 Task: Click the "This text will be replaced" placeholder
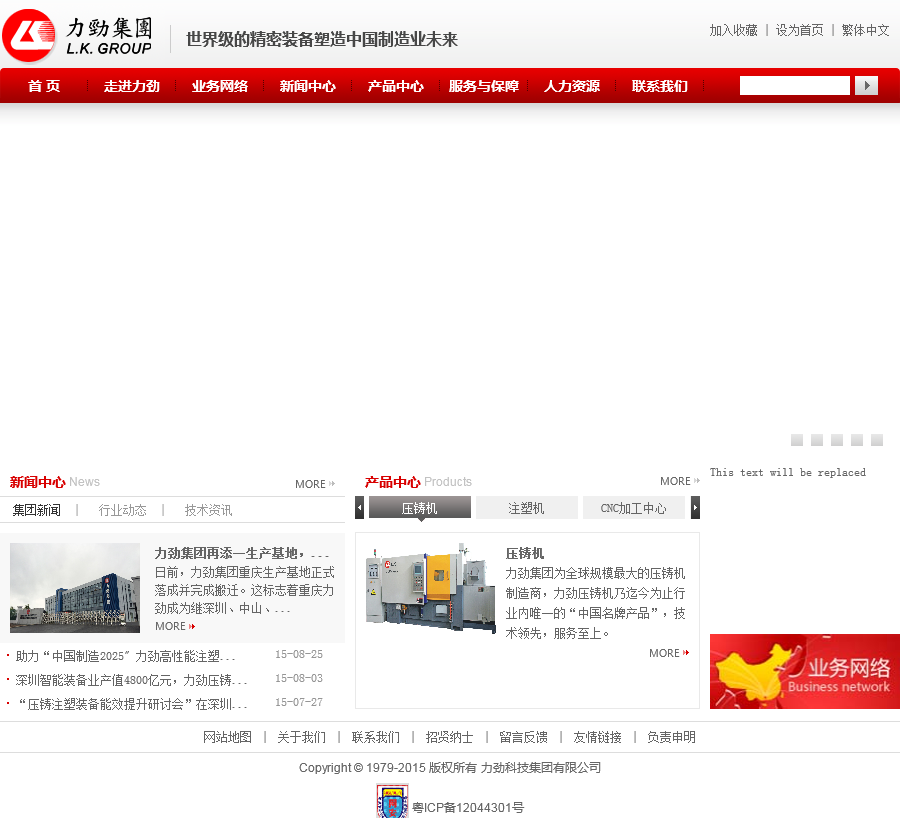tap(788, 472)
